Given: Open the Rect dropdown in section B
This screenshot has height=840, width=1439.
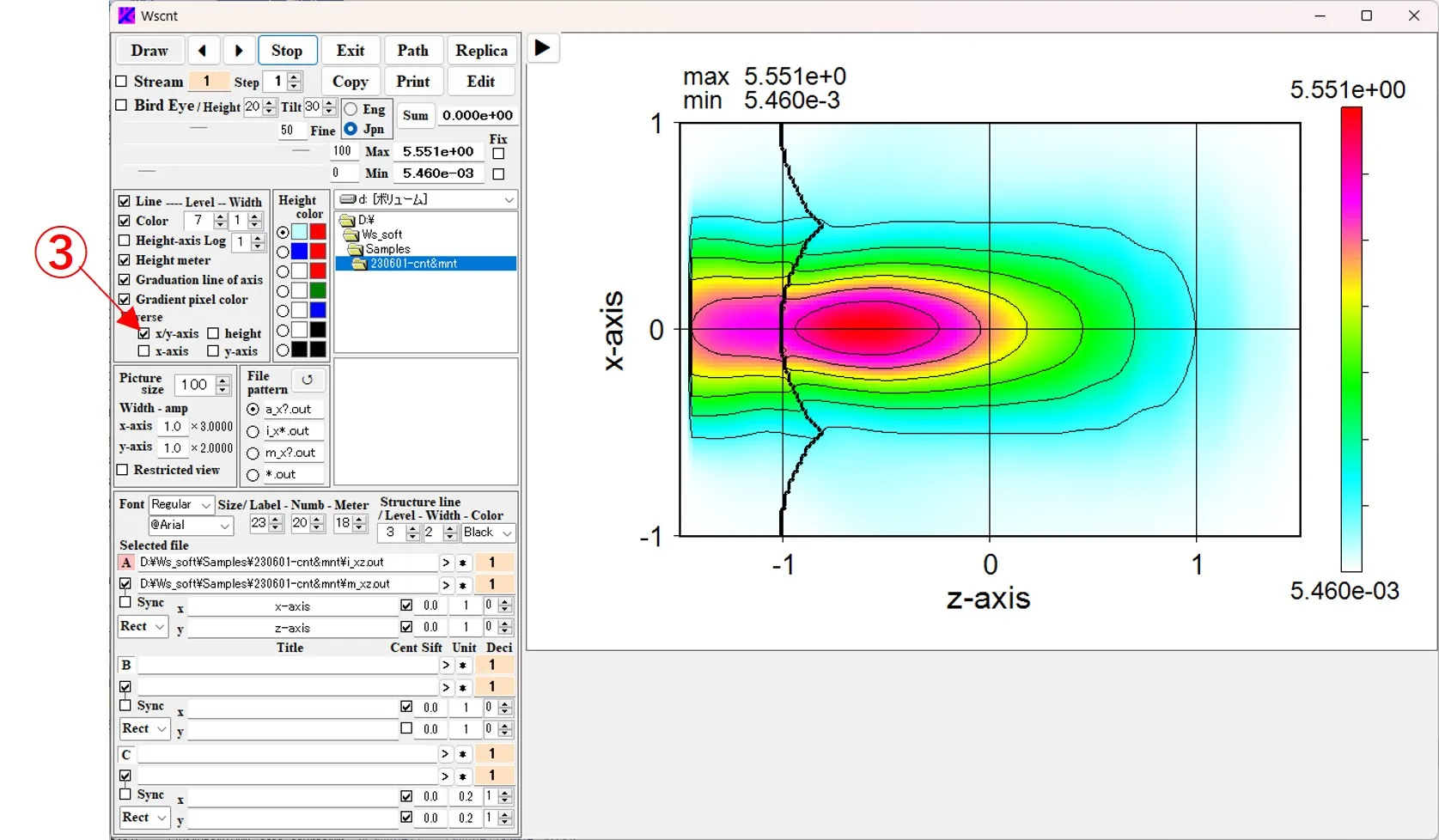Looking at the screenshot, I should click(144, 729).
